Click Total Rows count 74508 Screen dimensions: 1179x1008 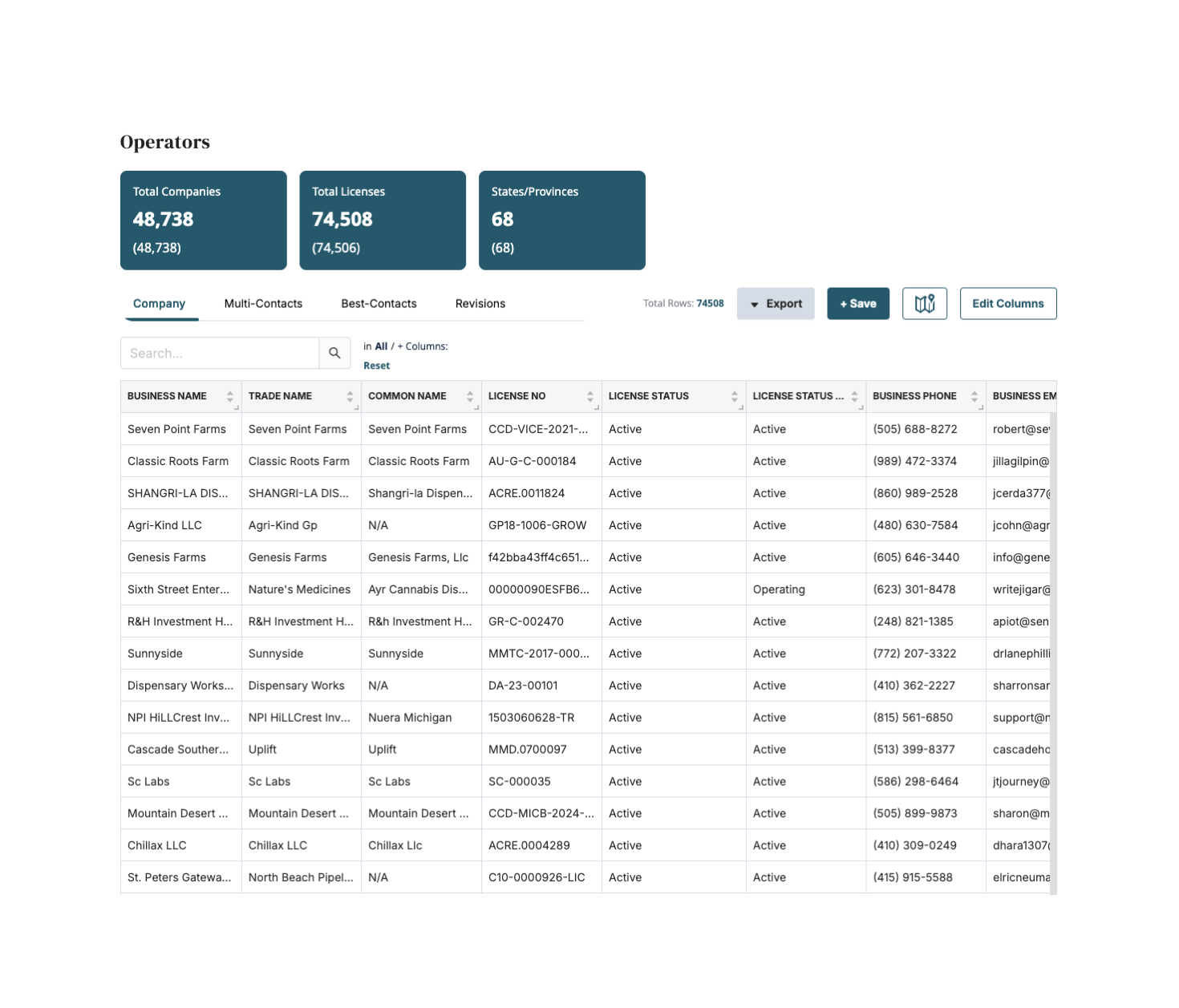(x=710, y=304)
